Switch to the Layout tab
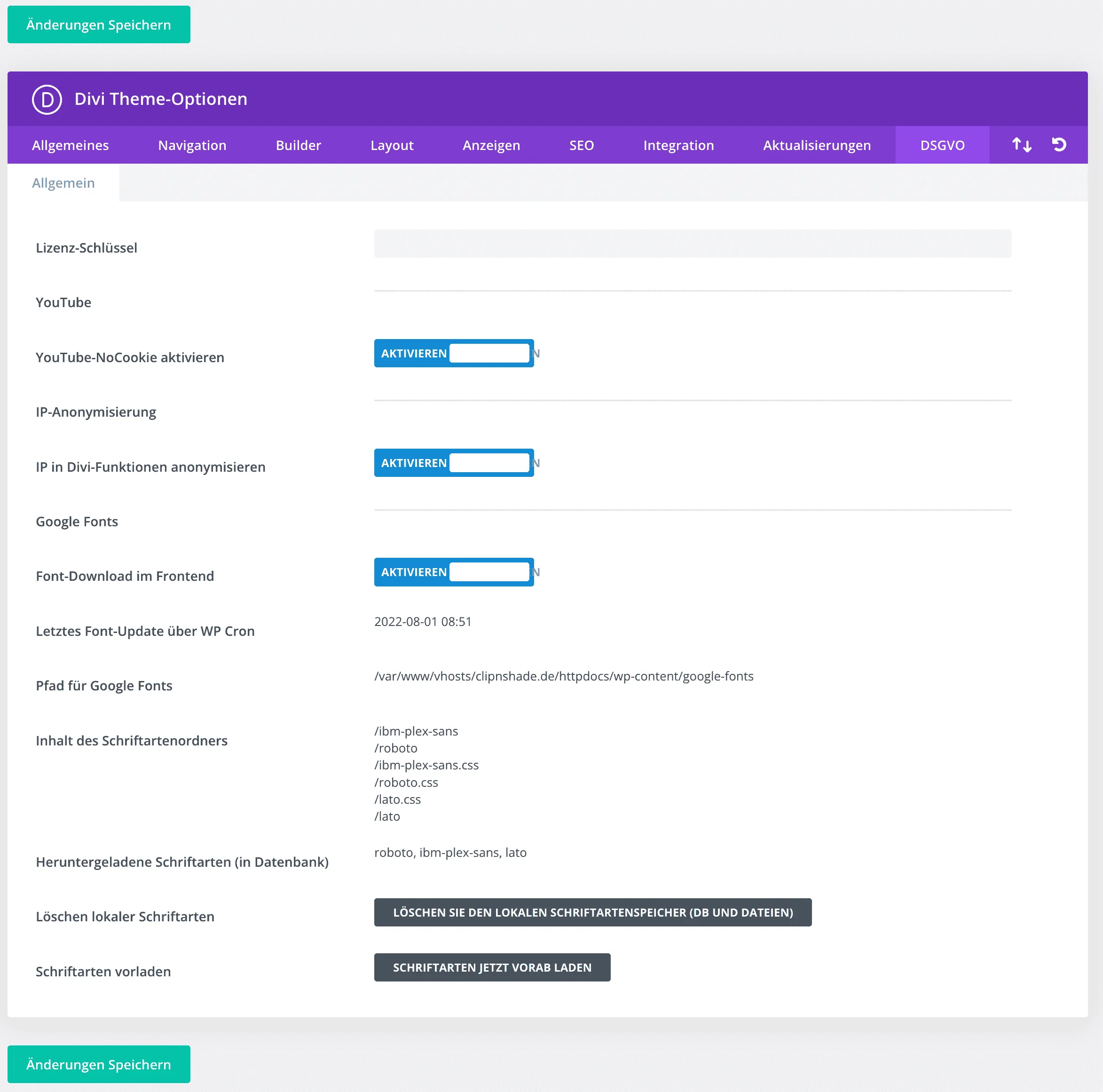Viewport: 1103px width, 1092px height. (x=392, y=145)
